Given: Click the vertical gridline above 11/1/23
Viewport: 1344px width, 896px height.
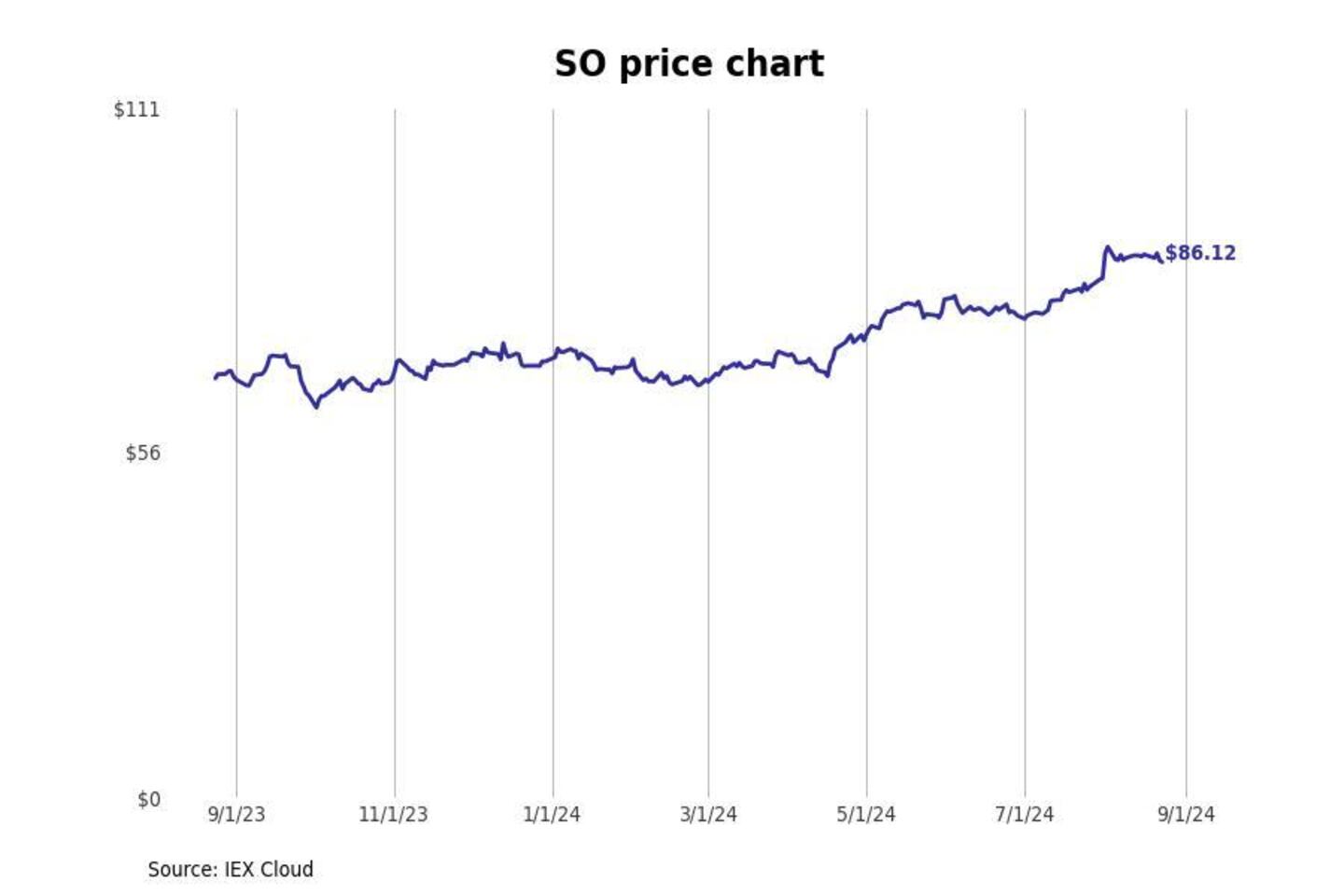Looking at the screenshot, I should coord(395,560).
